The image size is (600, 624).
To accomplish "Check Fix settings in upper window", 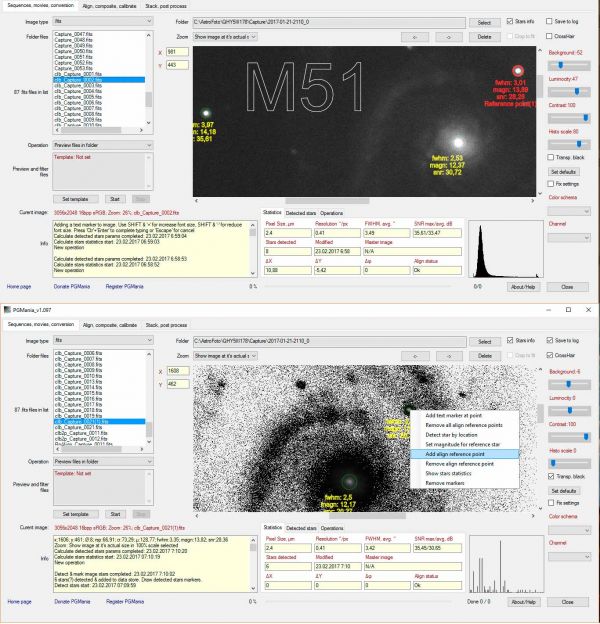I will click(x=551, y=184).
